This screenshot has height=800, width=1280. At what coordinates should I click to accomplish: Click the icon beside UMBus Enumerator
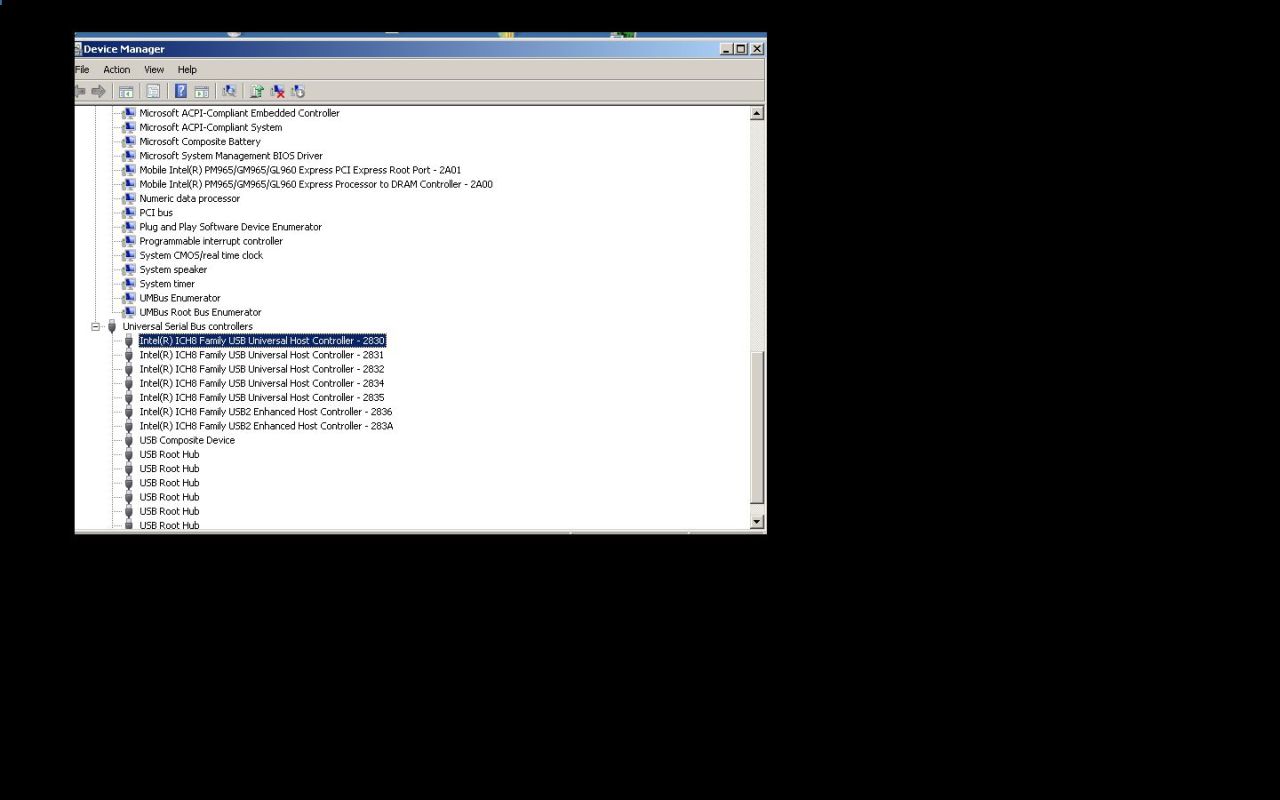click(128, 298)
